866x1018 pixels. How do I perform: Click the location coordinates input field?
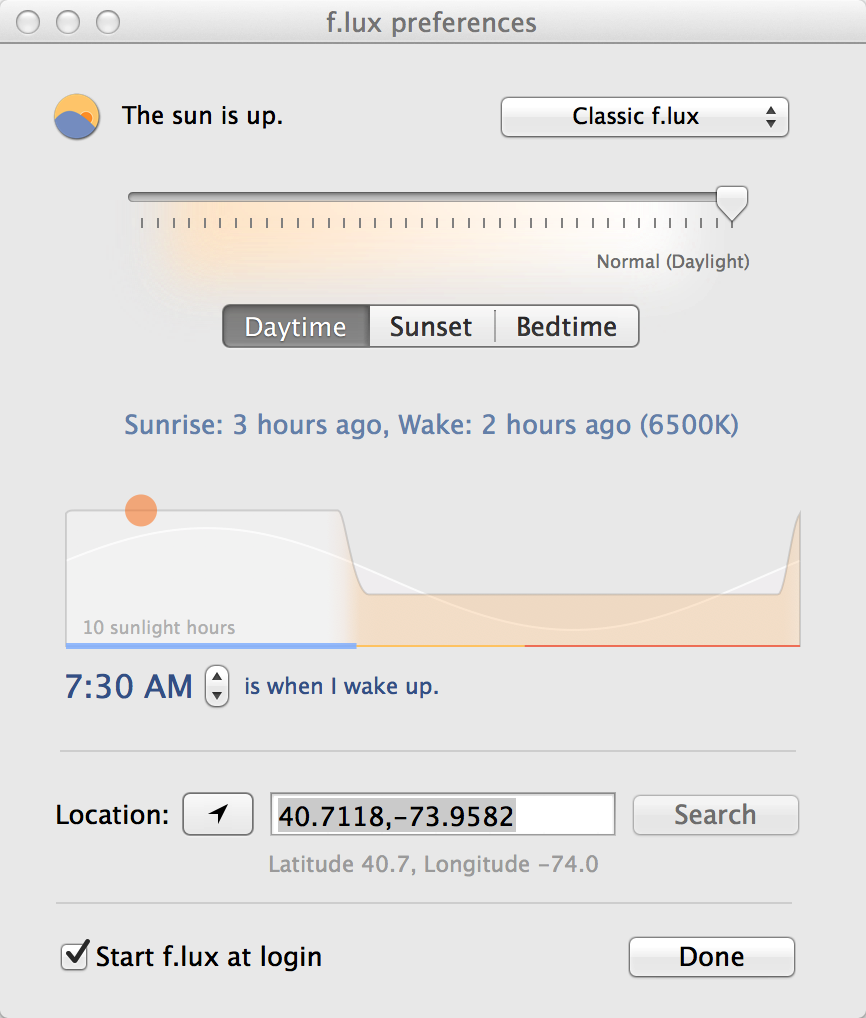tap(443, 814)
